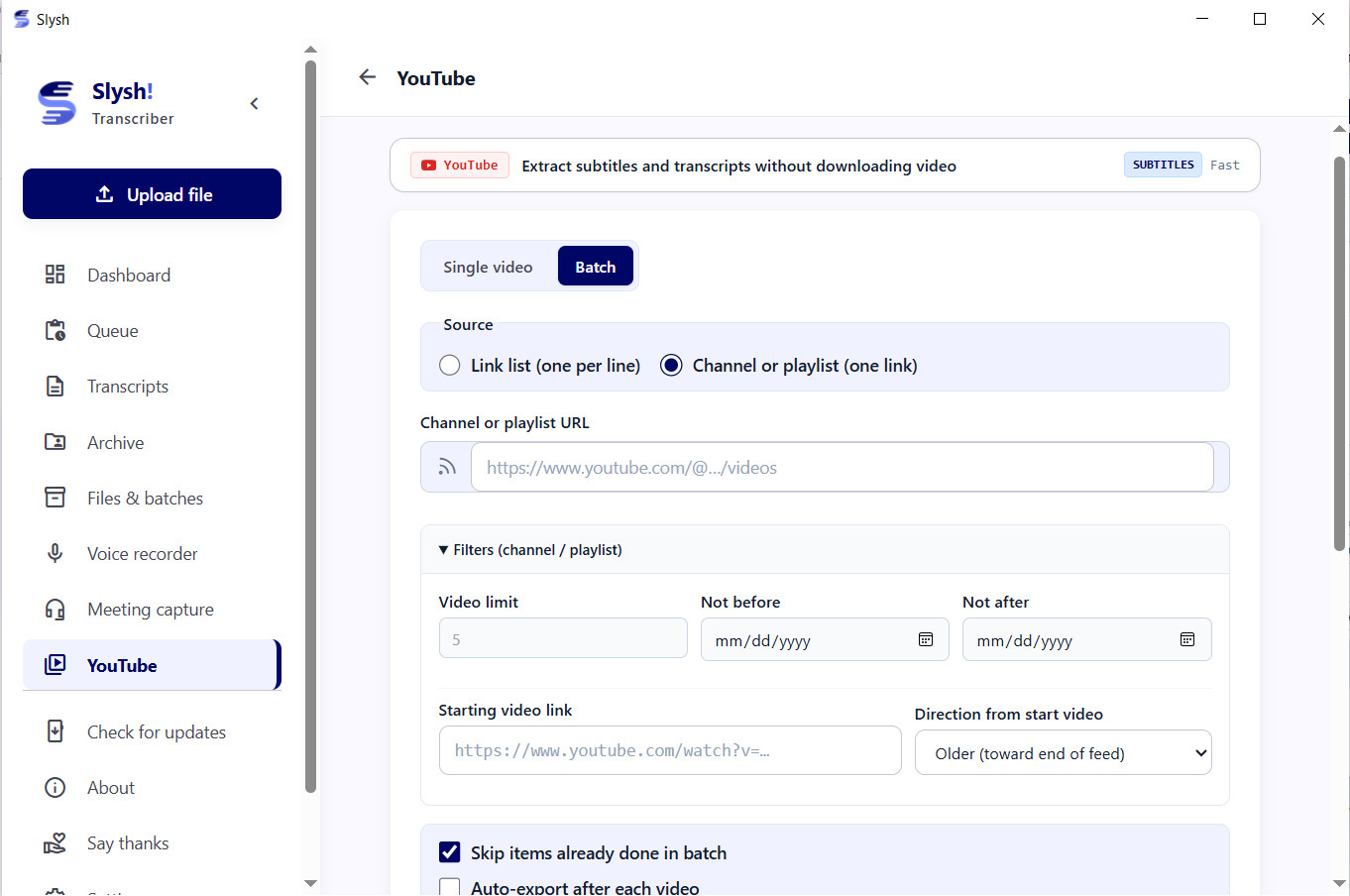
Task: Open Direction from start video dropdown
Action: point(1063,753)
